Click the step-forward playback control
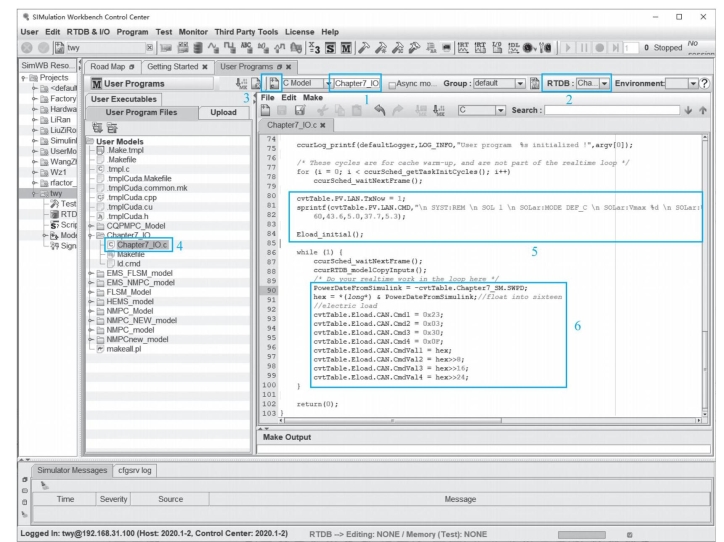Image resolution: width=724 pixels, height=542 pixels. point(615,48)
